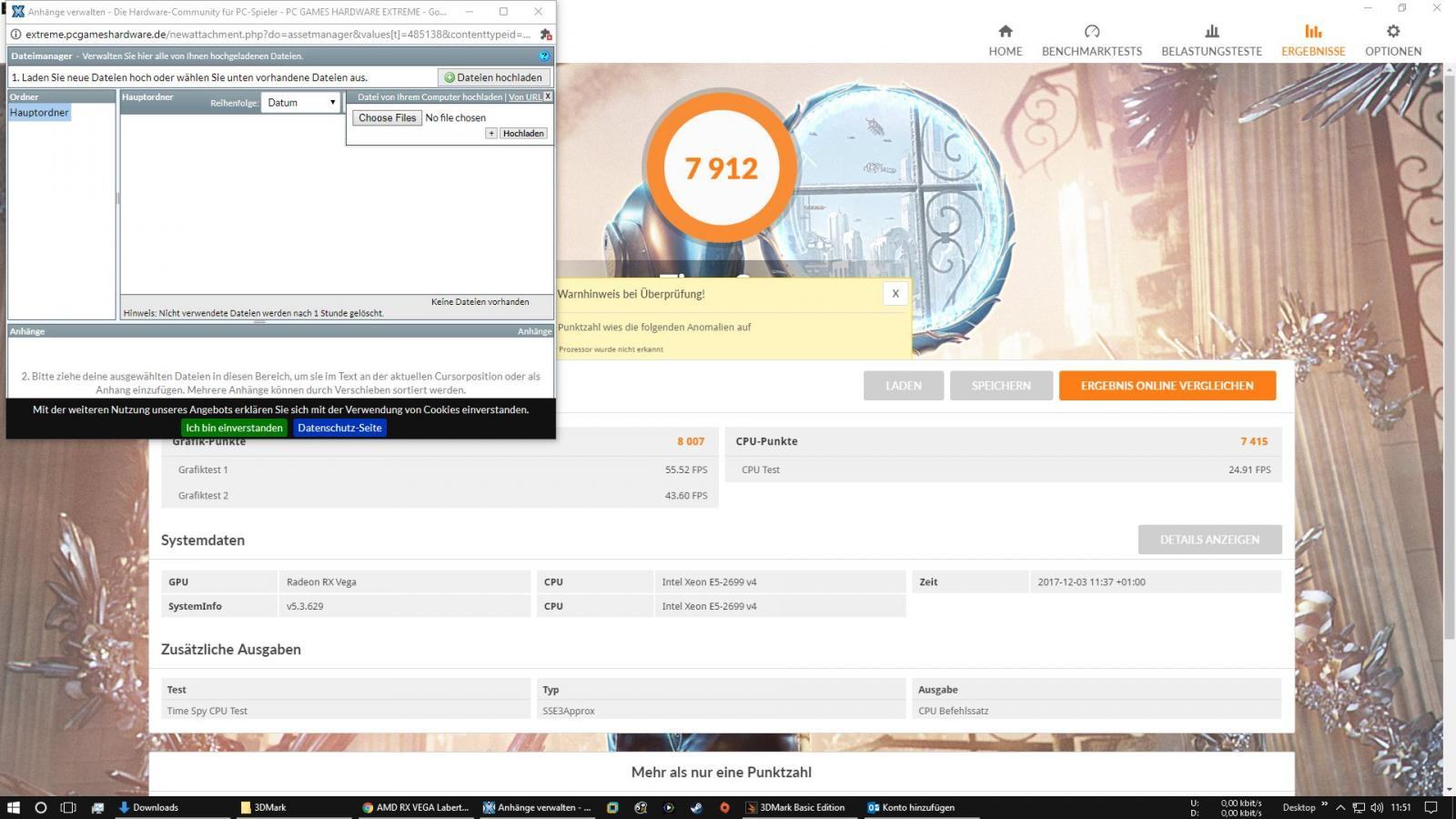Click the SPEICHERN button
The height and width of the screenshot is (819, 1456).
point(1001,386)
